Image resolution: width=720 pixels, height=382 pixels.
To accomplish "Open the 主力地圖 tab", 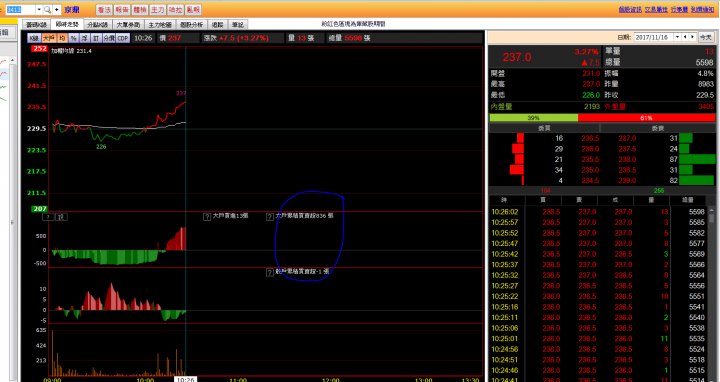I will pos(160,25).
